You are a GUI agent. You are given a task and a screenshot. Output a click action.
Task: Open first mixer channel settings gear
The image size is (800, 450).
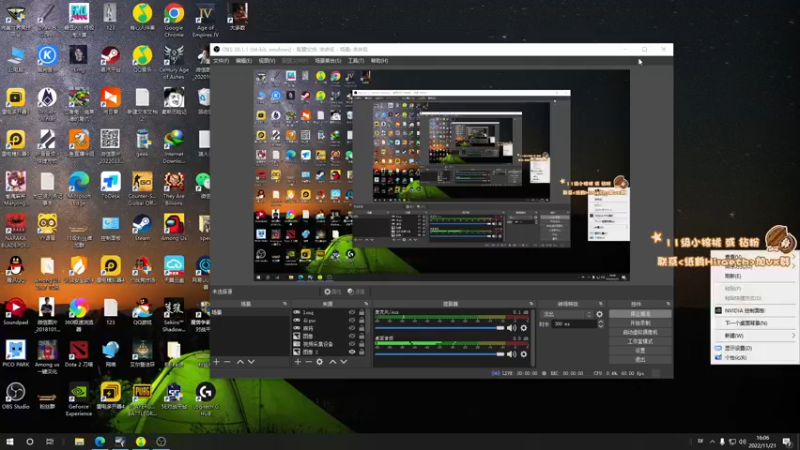click(523, 328)
